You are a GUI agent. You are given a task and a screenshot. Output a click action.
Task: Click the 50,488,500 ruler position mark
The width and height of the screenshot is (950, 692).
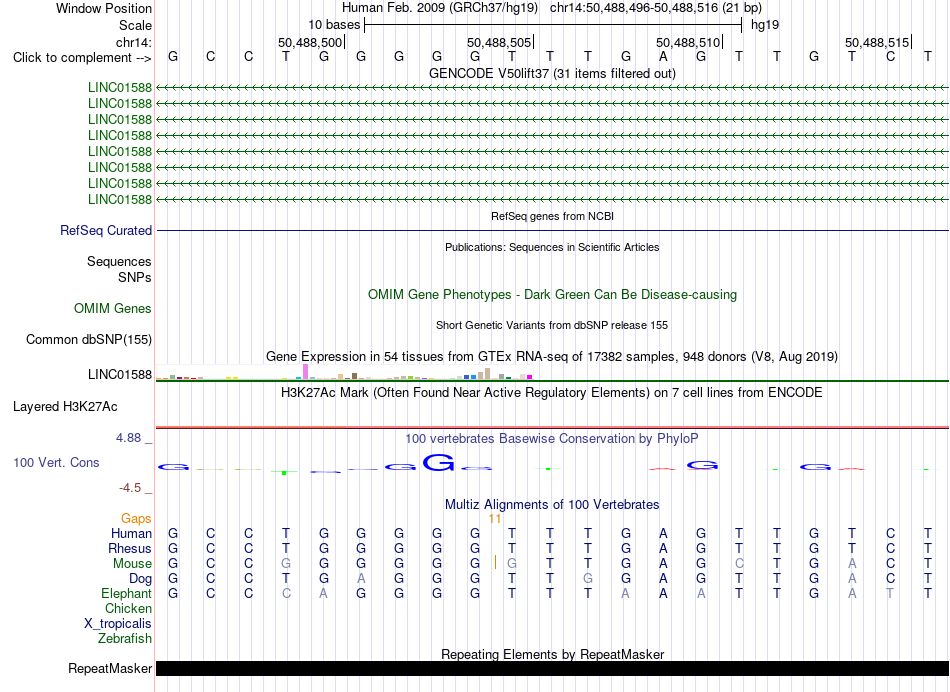coord(310,42)
